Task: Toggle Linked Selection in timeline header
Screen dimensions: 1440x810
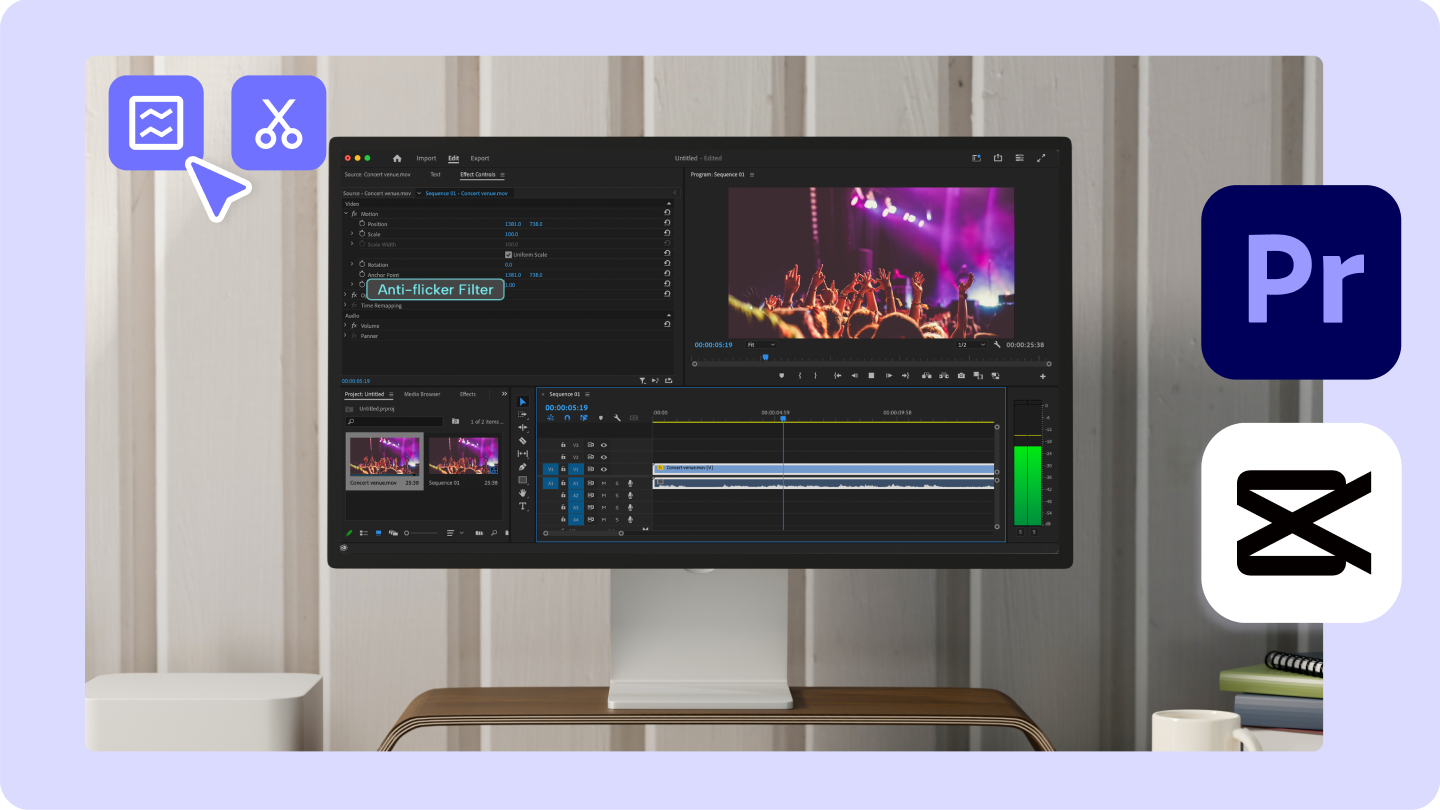Action: [x=584, y=418]
